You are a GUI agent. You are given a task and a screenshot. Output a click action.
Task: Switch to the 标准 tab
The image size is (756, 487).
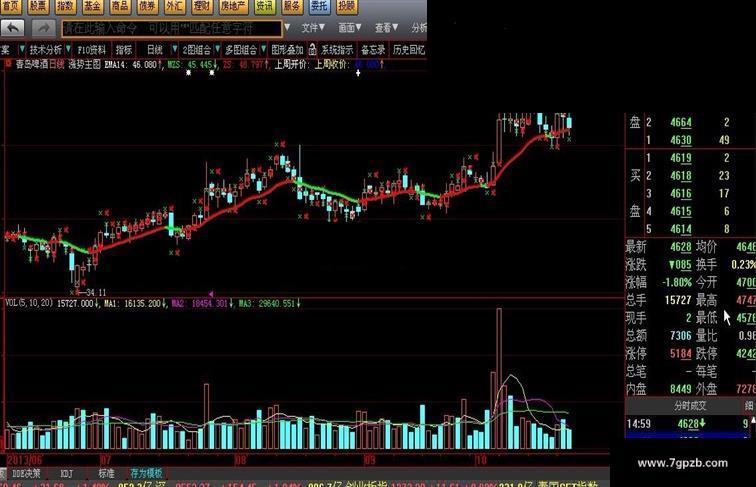pos(107,474)
